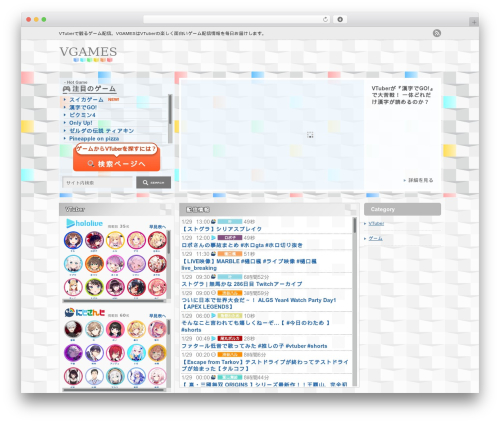Click the hot games list scrollbar

click(x=170, y=118)
